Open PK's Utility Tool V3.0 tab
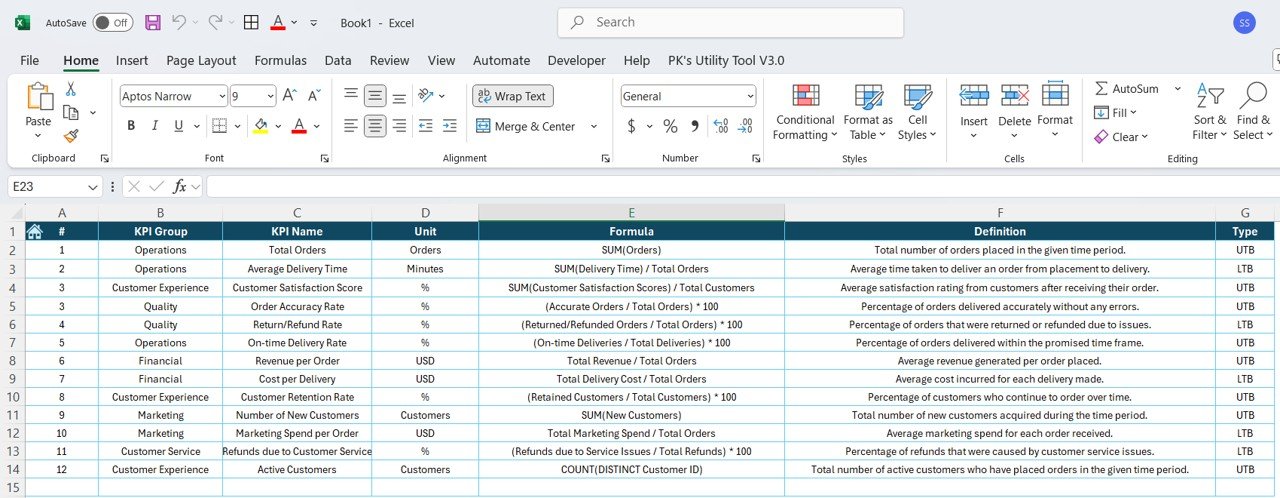This screenshot has width=1280, height=498. pos(726,60)
